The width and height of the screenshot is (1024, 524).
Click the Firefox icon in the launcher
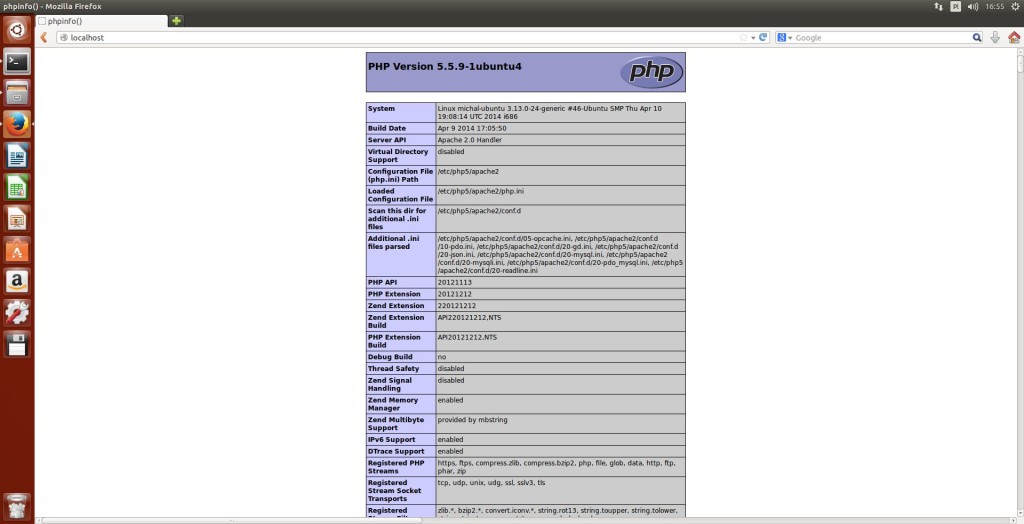17,124
